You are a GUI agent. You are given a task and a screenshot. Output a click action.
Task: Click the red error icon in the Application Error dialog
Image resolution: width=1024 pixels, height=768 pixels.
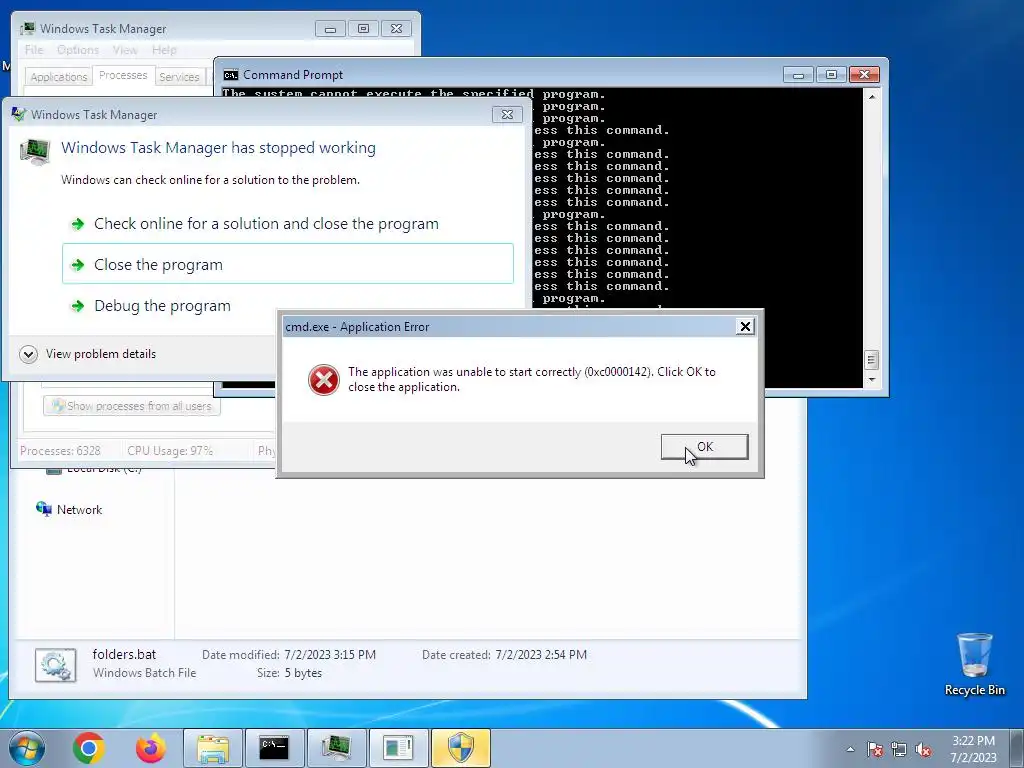click(323, 379)
